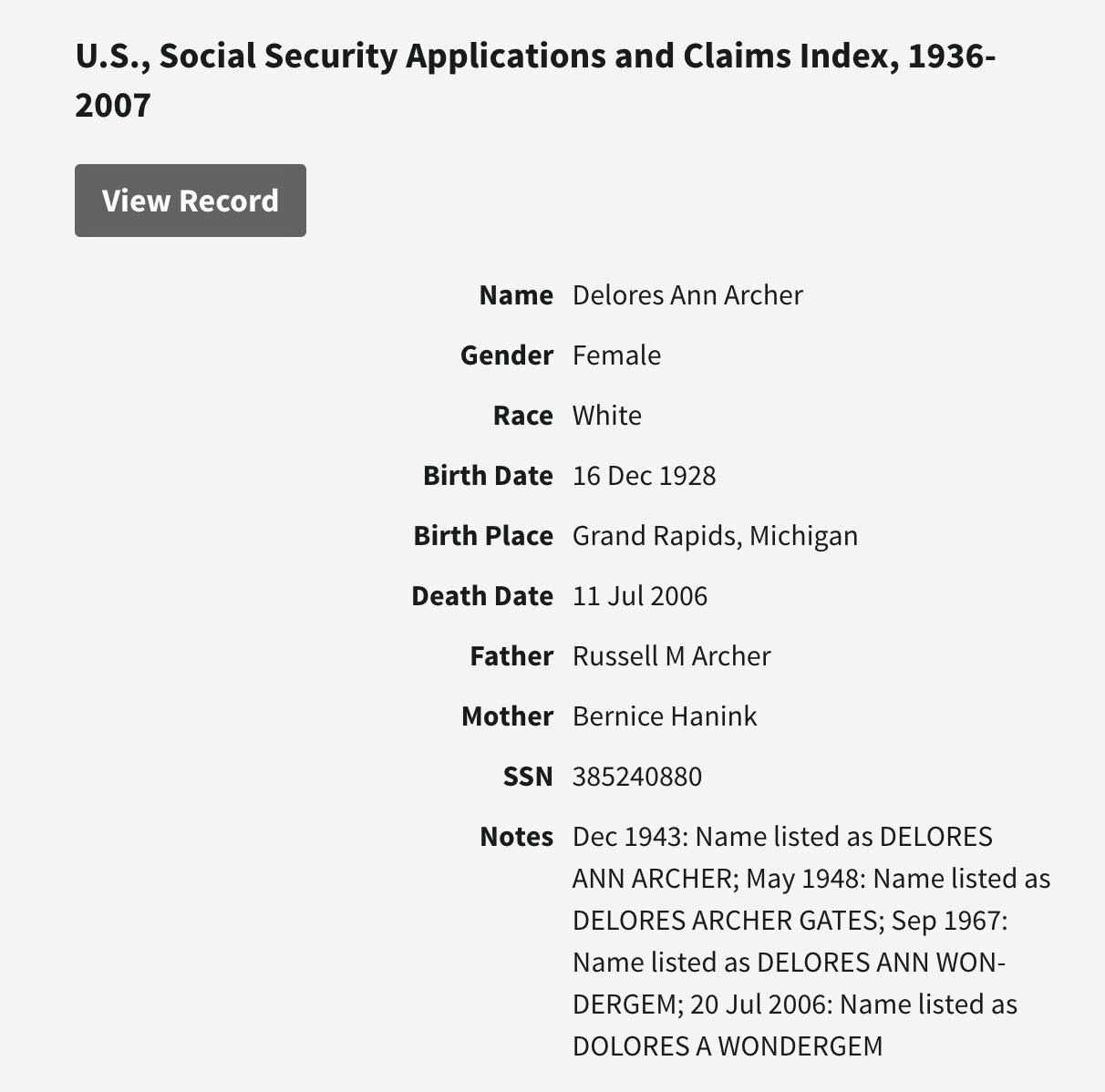
Task: Click the Social Security Applications index title
Action: (x=535, y=80)
